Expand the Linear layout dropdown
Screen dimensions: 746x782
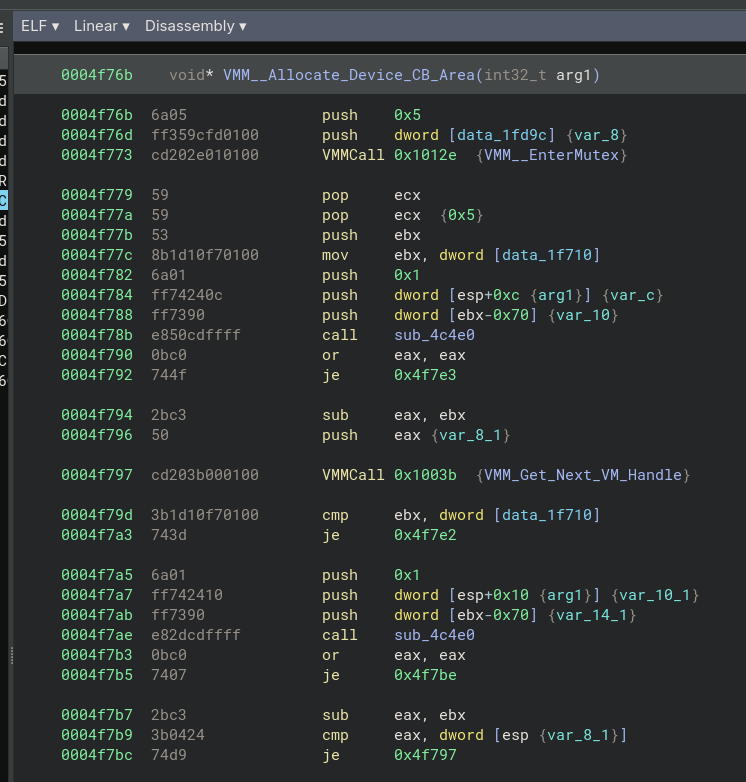click(101, 26)
